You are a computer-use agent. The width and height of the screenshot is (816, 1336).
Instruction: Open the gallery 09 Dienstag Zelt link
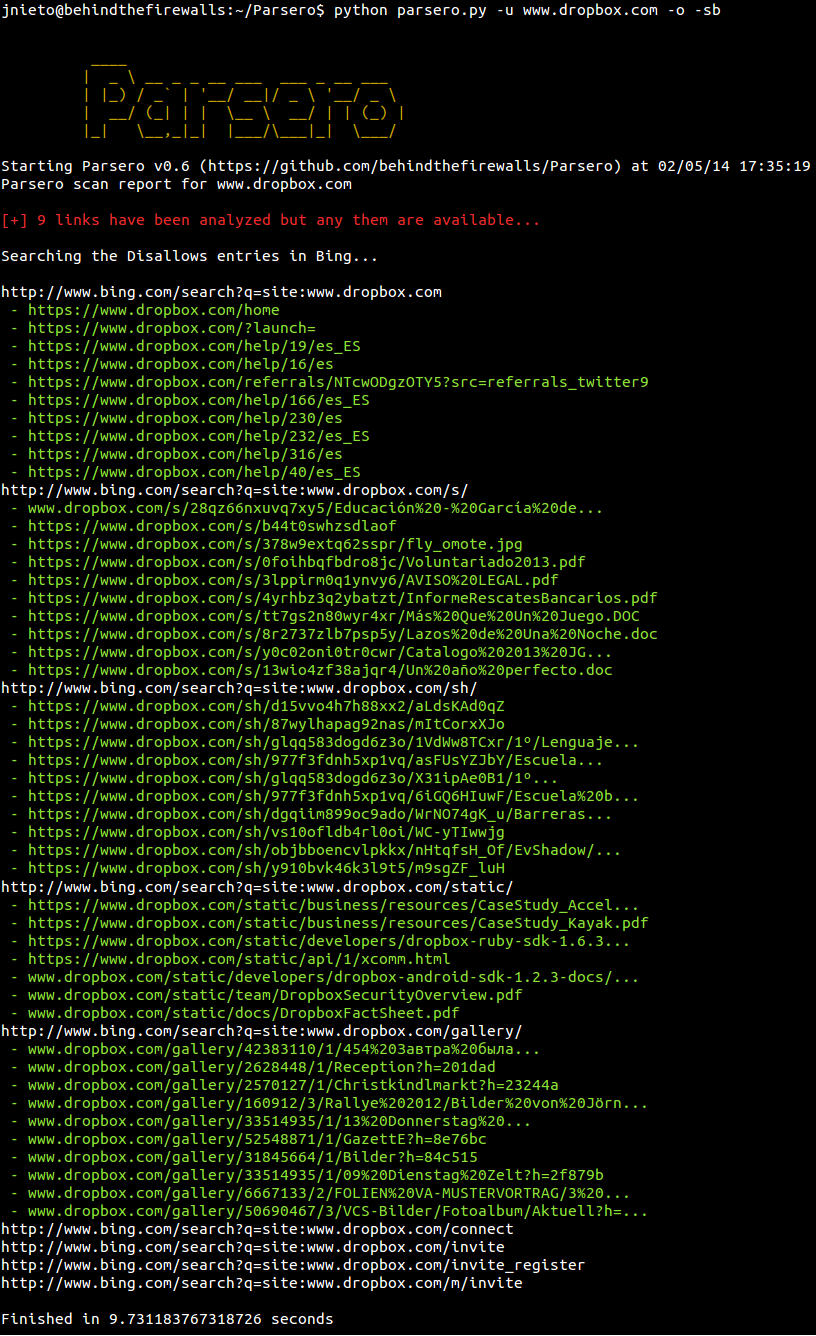coord(316,1174)
